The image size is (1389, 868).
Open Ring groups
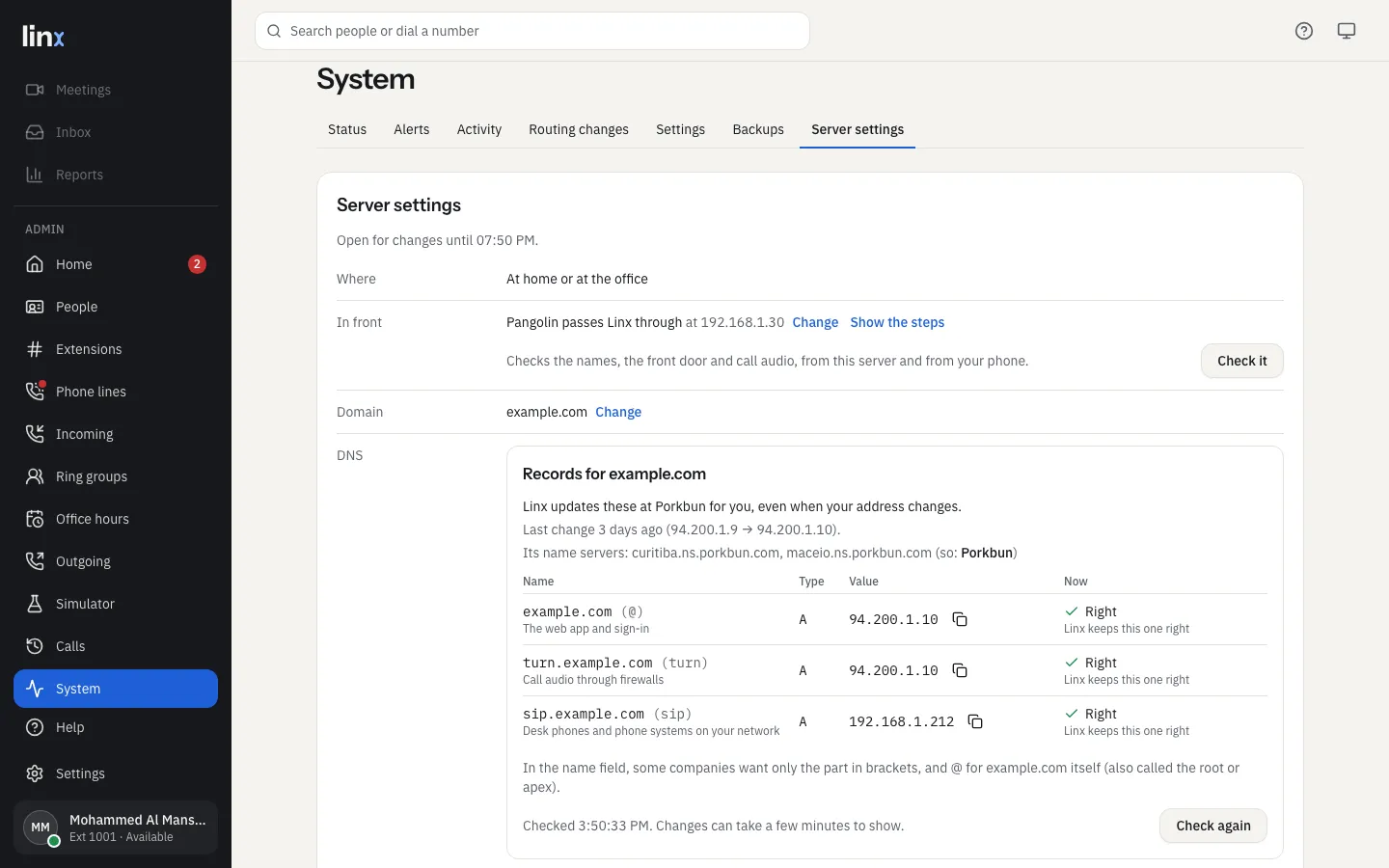point(116,476)
